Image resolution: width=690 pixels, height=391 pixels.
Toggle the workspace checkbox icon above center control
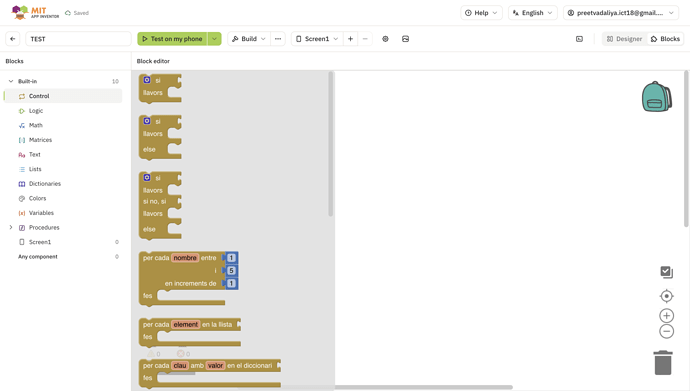tap(667, 272)
